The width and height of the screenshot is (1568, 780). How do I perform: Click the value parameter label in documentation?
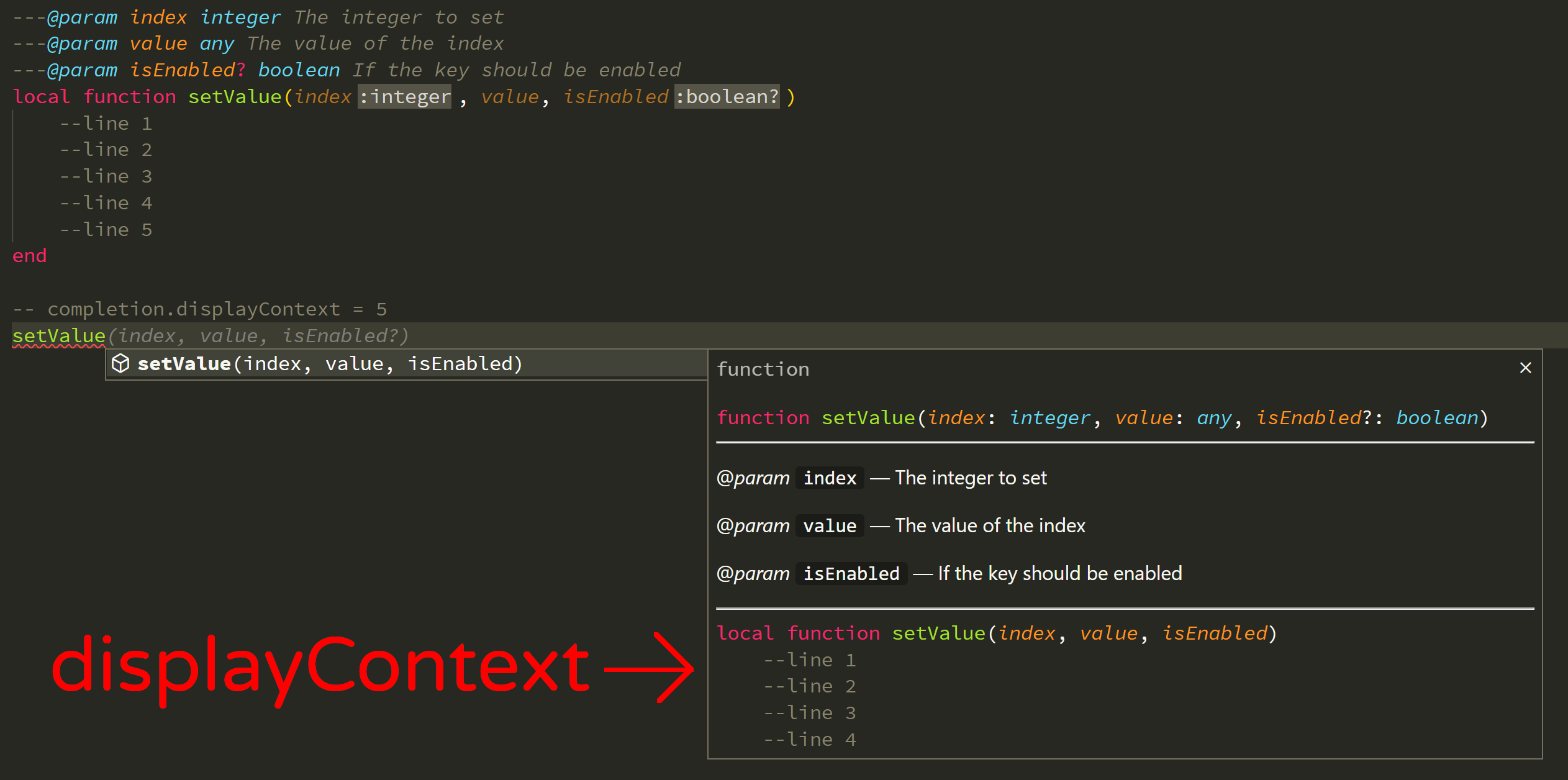pos(829,525)
